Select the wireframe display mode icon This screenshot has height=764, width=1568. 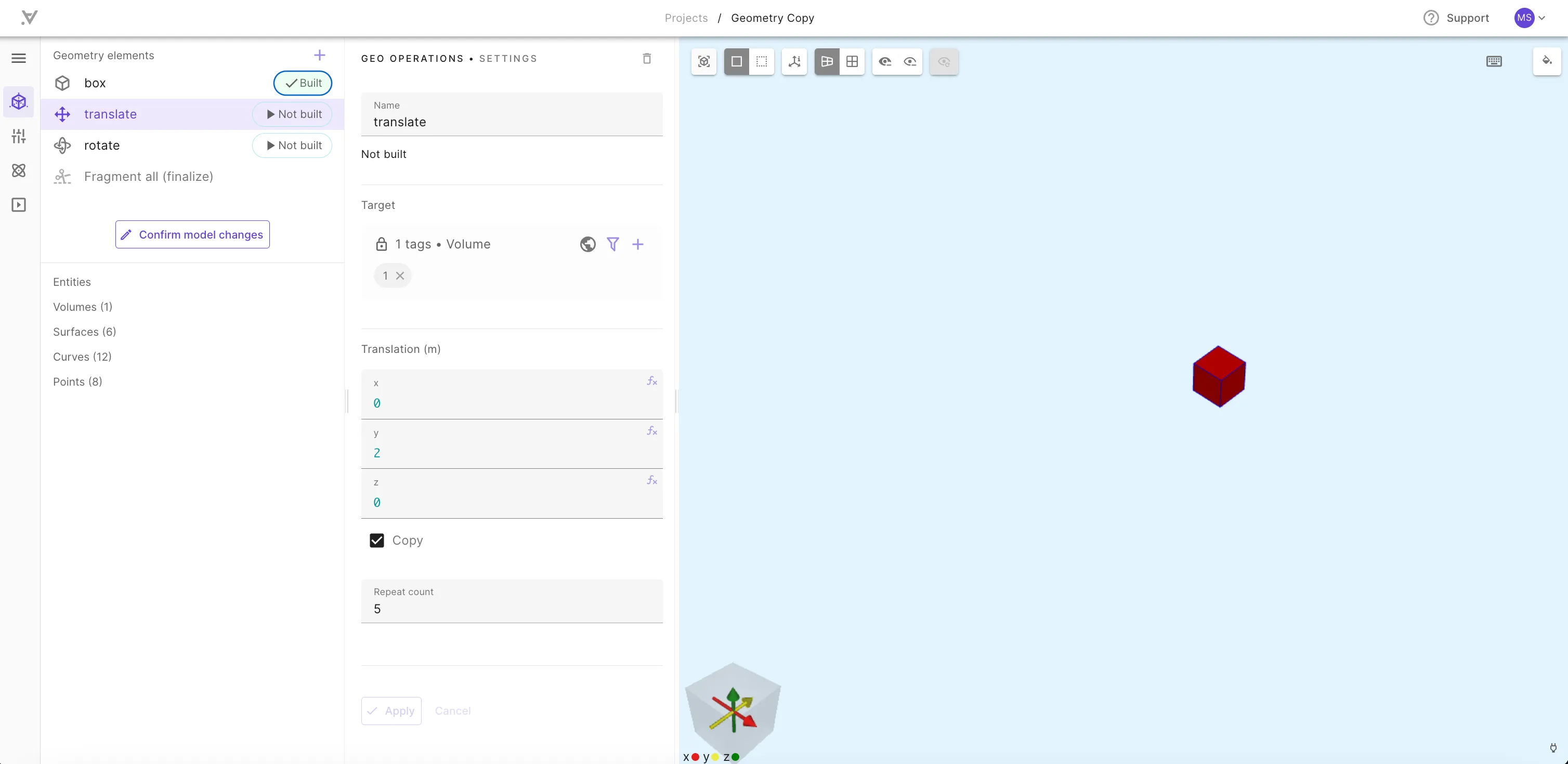click(x=762, y=62)
